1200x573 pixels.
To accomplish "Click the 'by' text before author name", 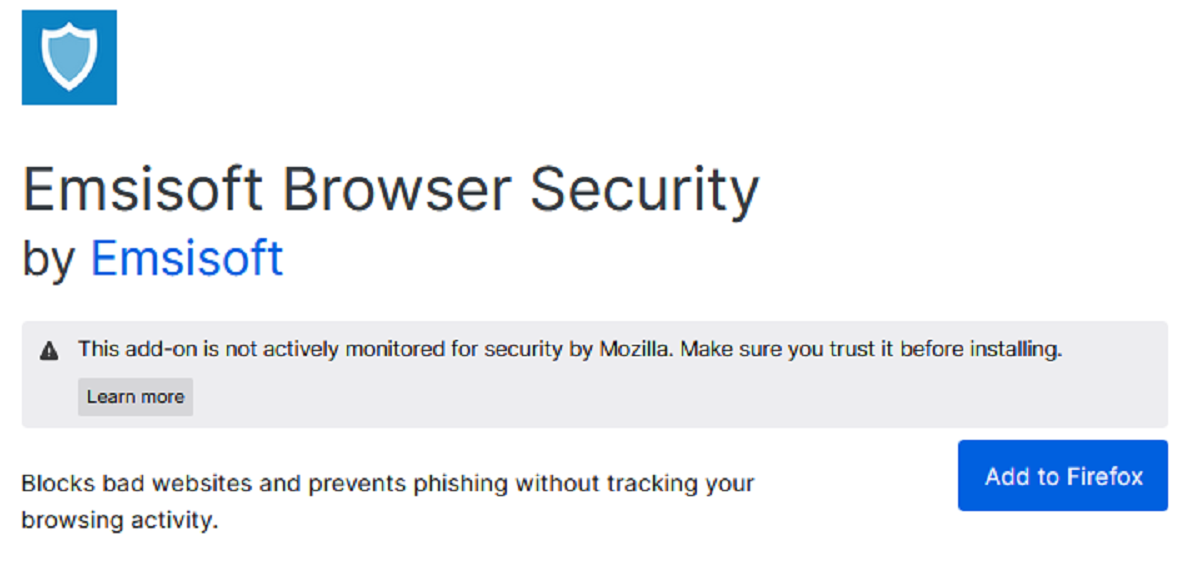I will click(x=49, y=260).
